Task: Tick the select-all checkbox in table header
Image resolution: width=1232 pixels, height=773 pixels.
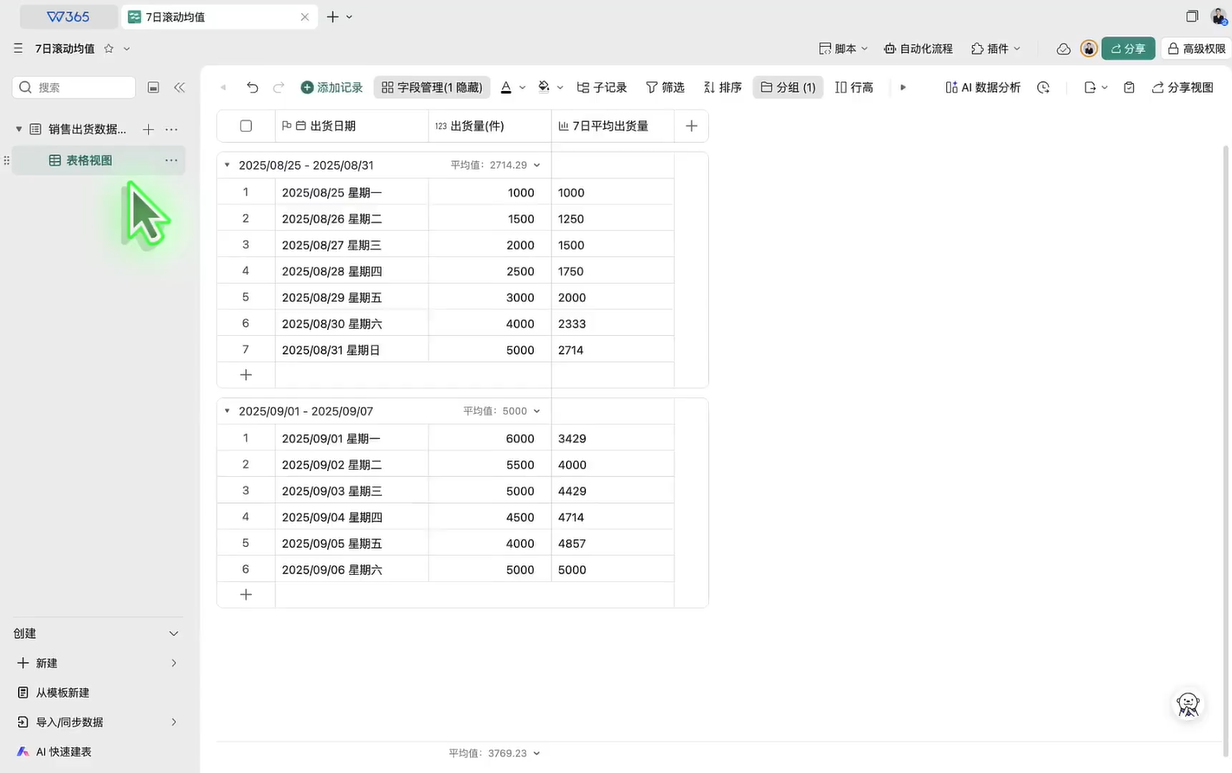Action: coord(246,126)
